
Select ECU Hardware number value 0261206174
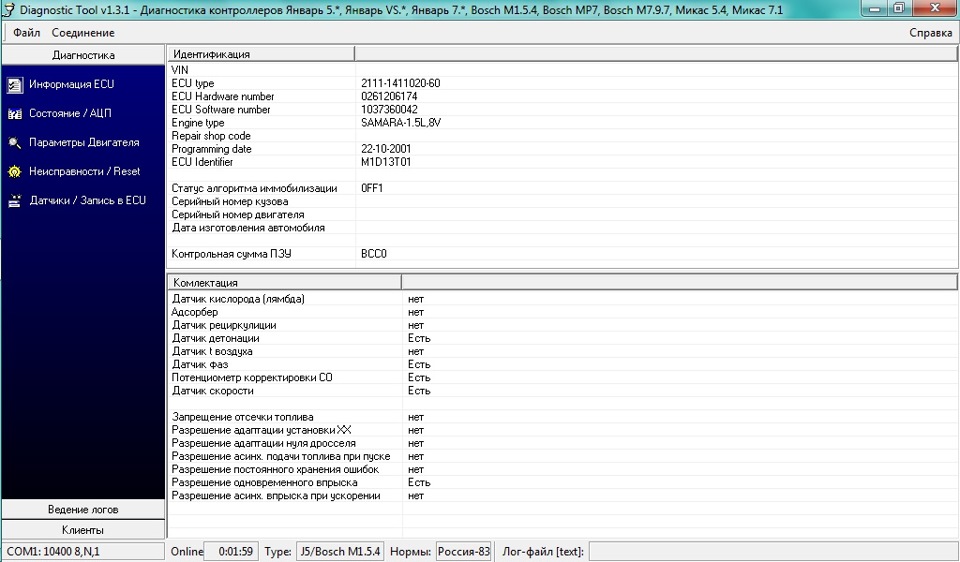[x=389, y=96]
